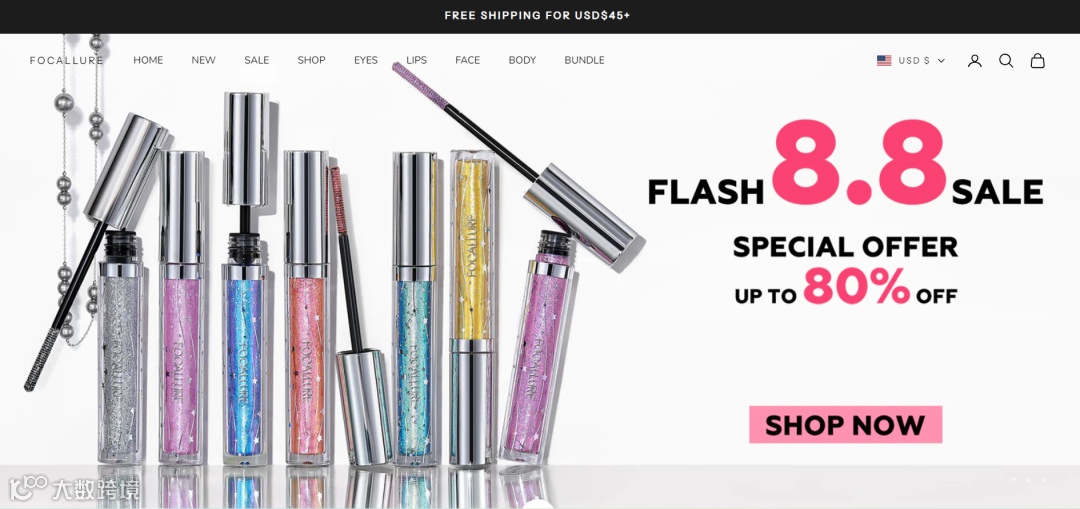Click the pink SHOP NOW button
This screenshot has width=1080, height=509.
tap(845, 424)
